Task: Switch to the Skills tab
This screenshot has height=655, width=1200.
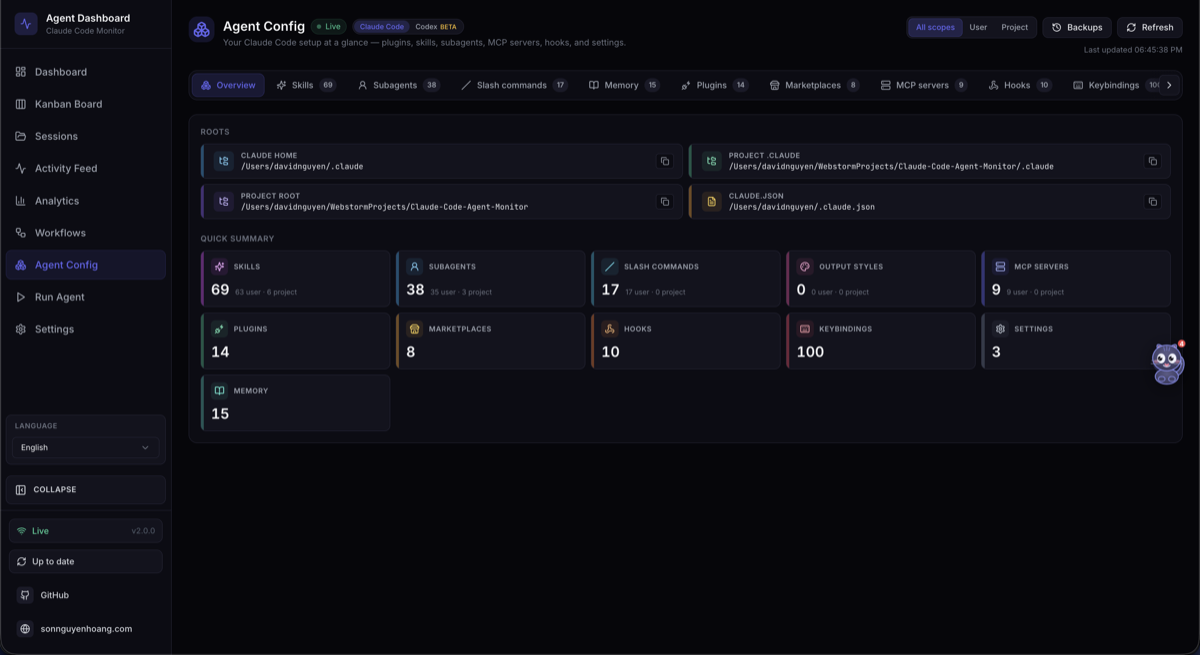Action: pos(306,85)
